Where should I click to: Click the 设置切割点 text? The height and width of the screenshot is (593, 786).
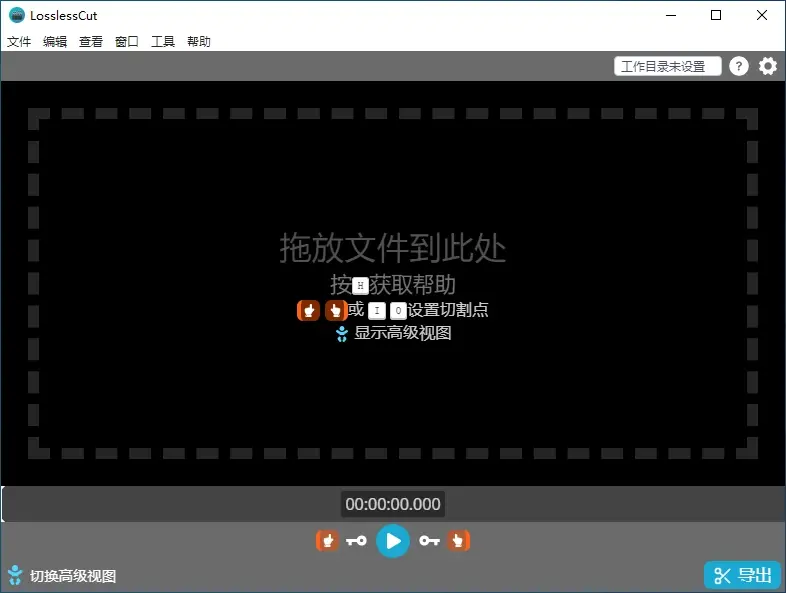click(448, 310)
